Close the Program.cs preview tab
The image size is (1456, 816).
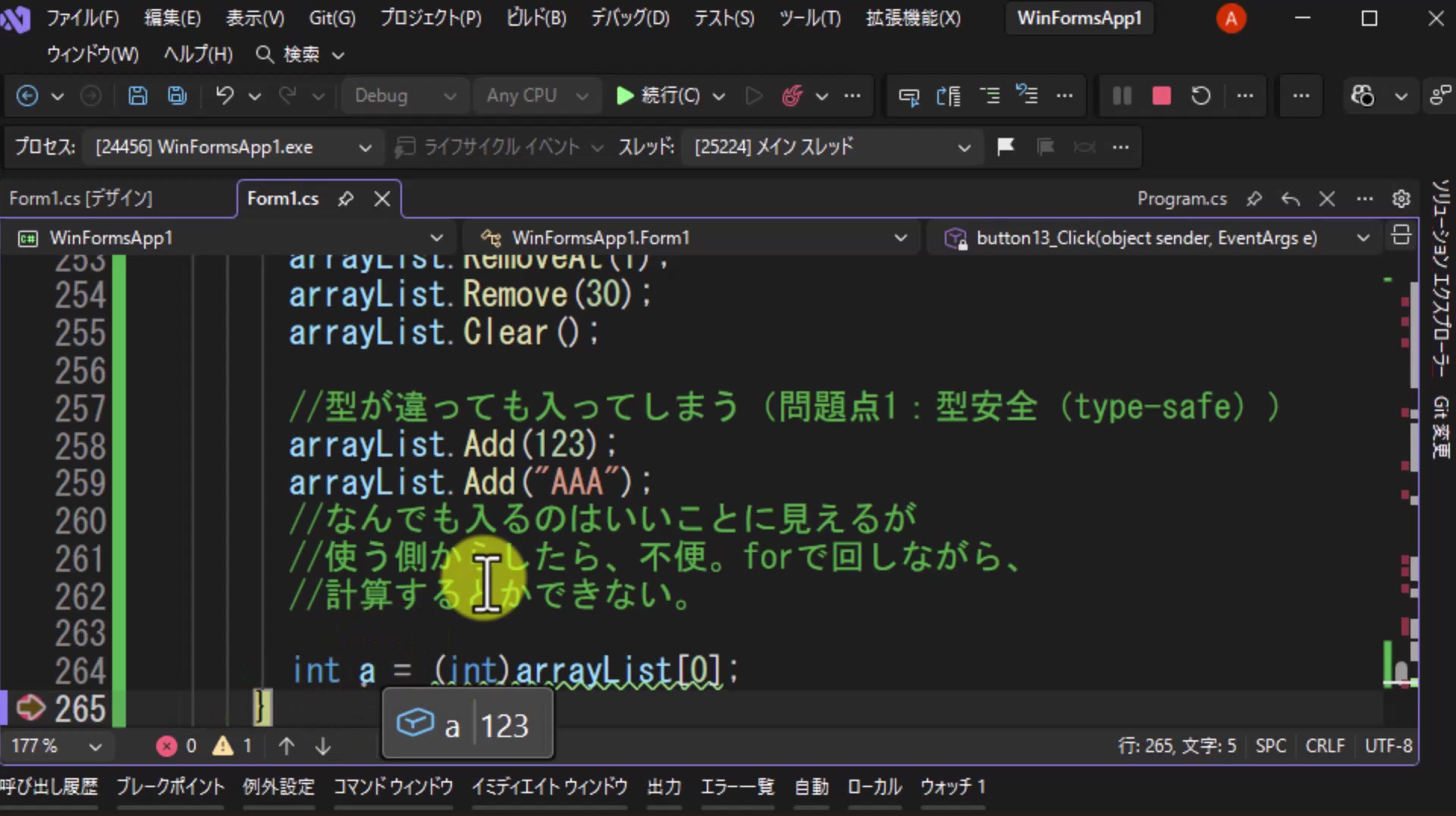pyautogui.click(x=1326, y=199)
